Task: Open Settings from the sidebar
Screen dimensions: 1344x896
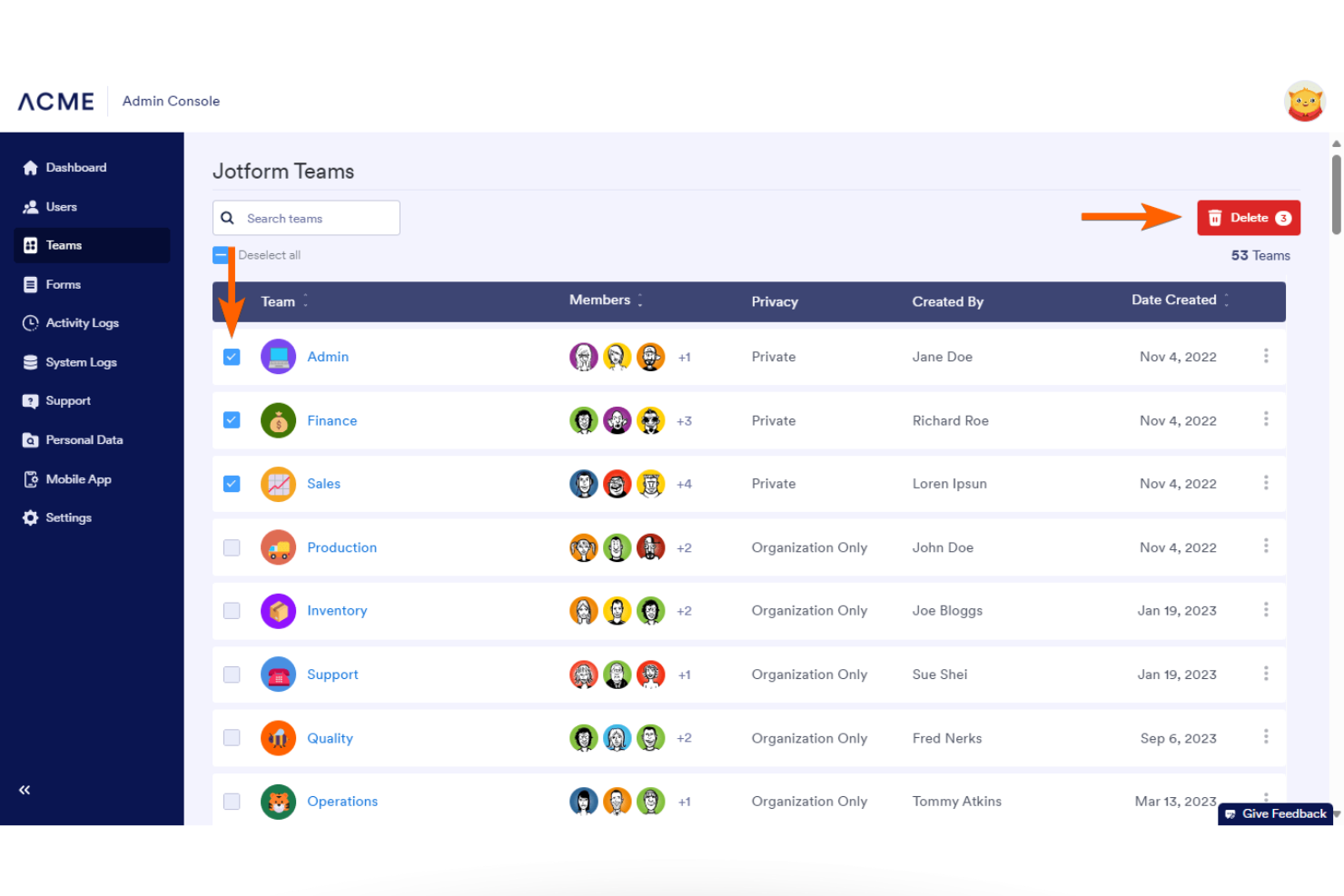Action: pos(68,517)
